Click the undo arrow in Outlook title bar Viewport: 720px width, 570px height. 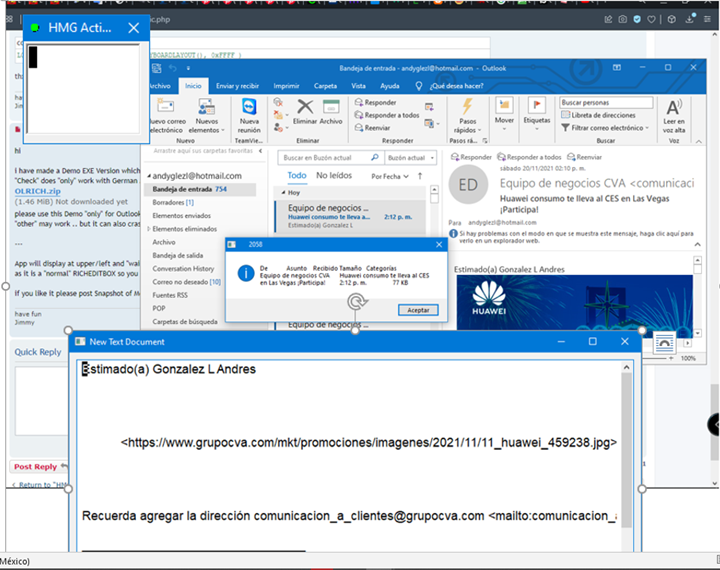coord(173,68)
